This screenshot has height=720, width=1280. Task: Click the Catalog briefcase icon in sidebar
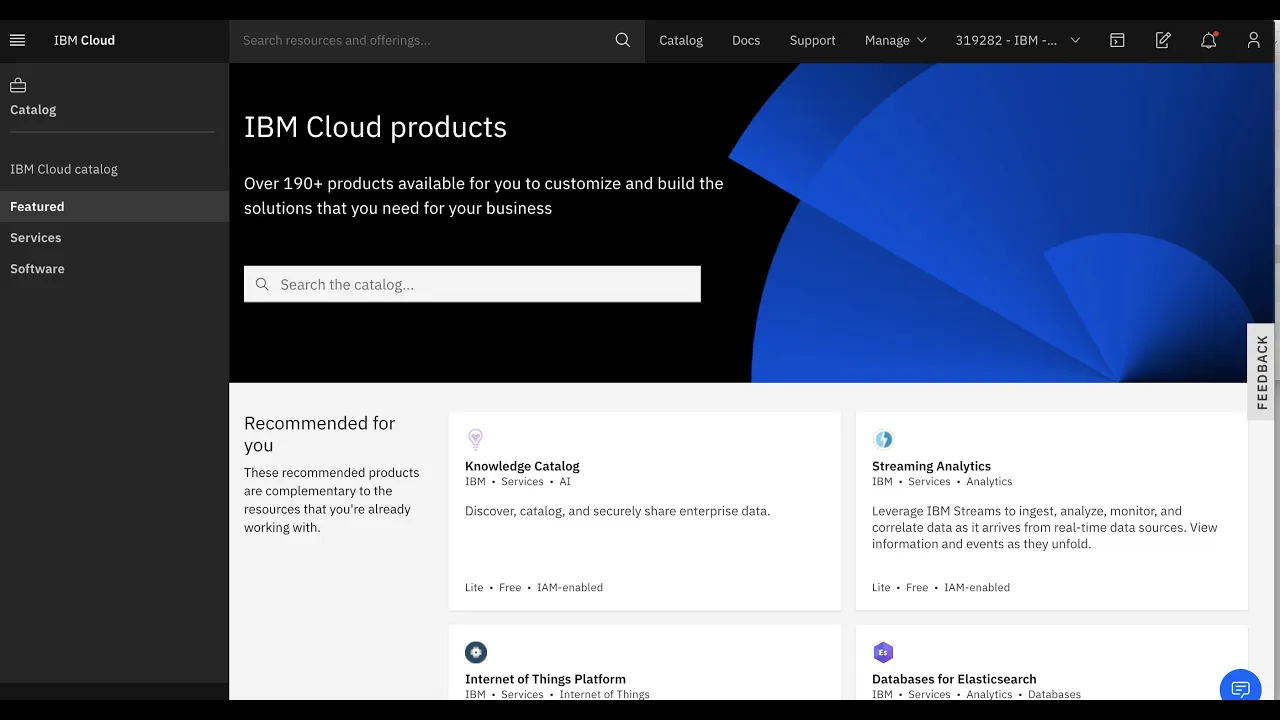[x=18, y=85]
